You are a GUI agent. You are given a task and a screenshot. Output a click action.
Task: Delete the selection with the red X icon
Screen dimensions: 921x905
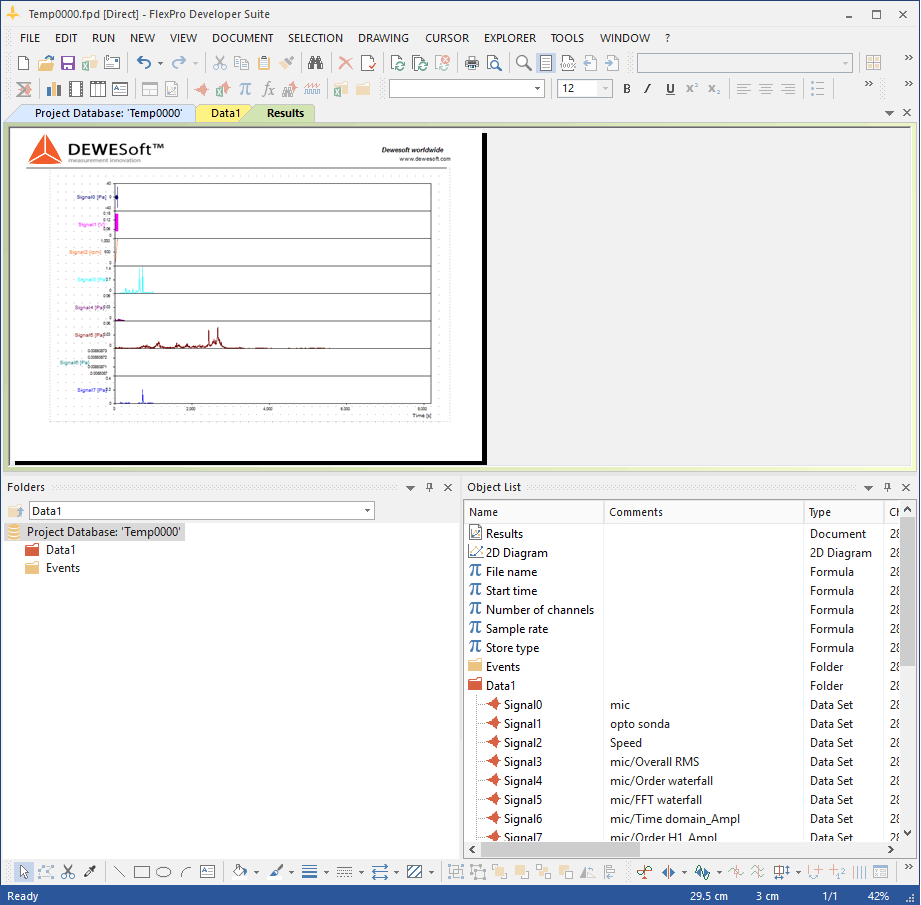click(346, 63)
